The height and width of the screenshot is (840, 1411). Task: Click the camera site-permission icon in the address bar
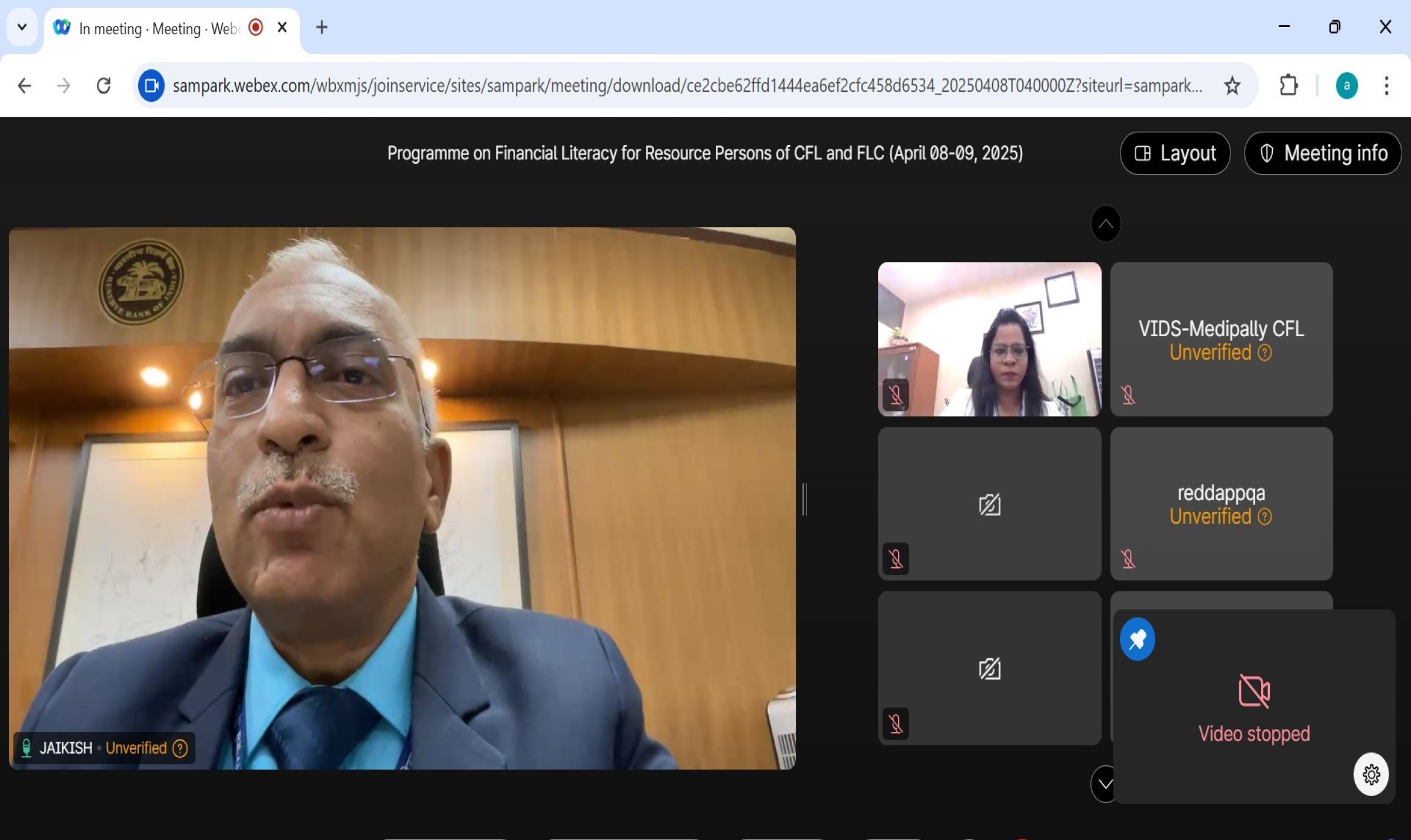[151, 86]
